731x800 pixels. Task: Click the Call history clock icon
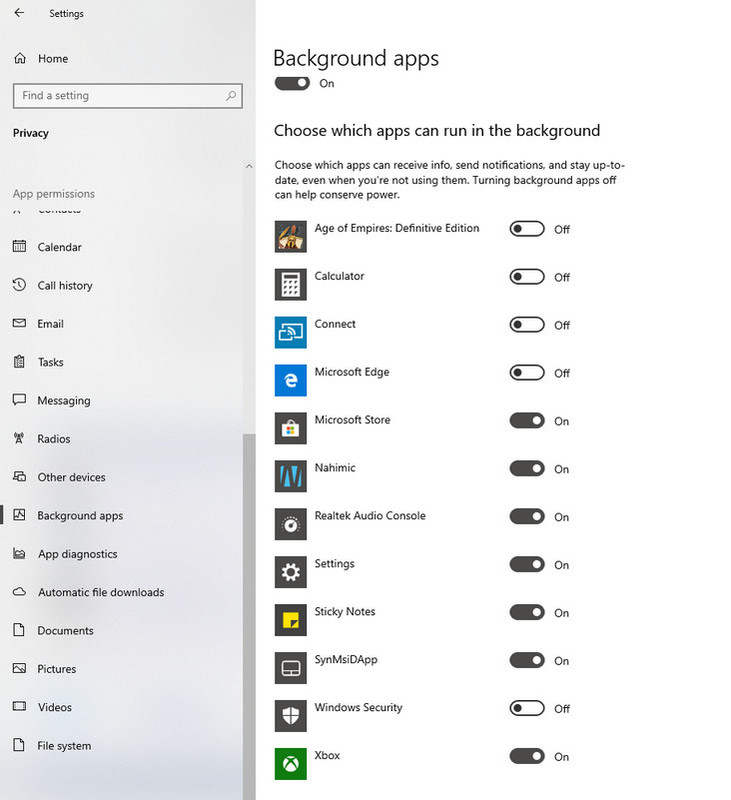pyautogui.click(x=19, y=285)
